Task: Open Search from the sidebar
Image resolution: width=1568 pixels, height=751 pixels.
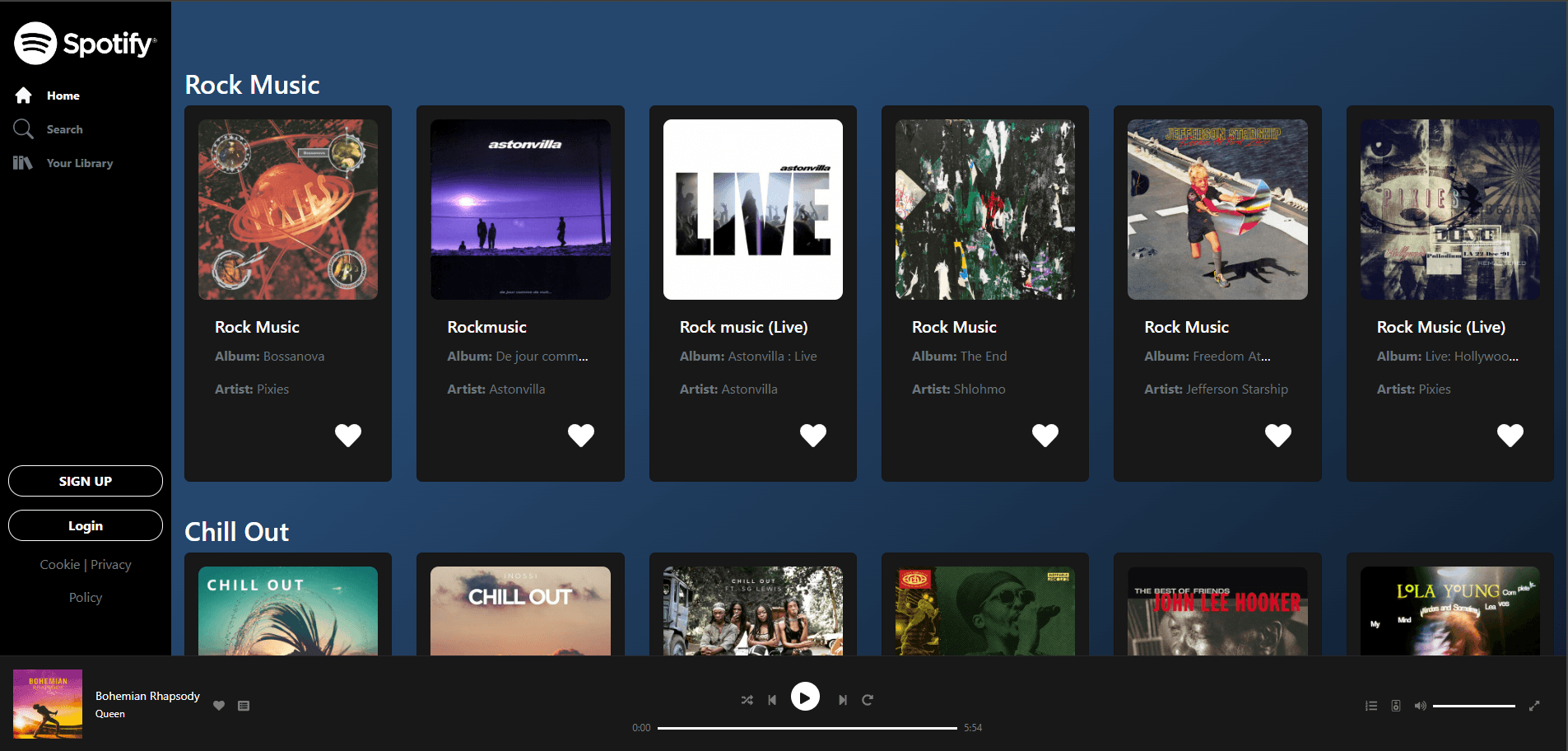Action: tap(63, 128)
